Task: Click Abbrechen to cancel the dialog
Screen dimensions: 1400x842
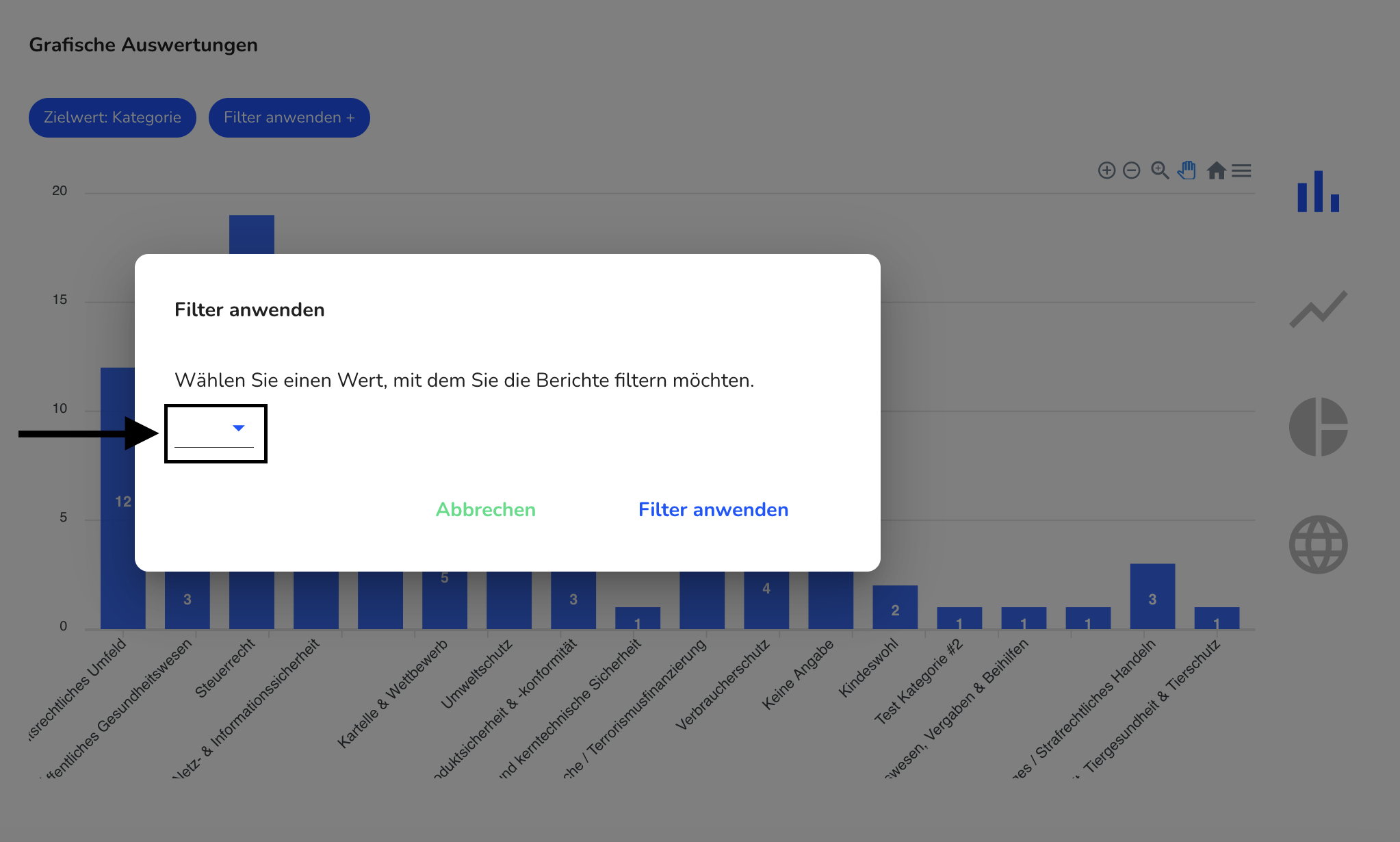Action: tap(486, 510)
